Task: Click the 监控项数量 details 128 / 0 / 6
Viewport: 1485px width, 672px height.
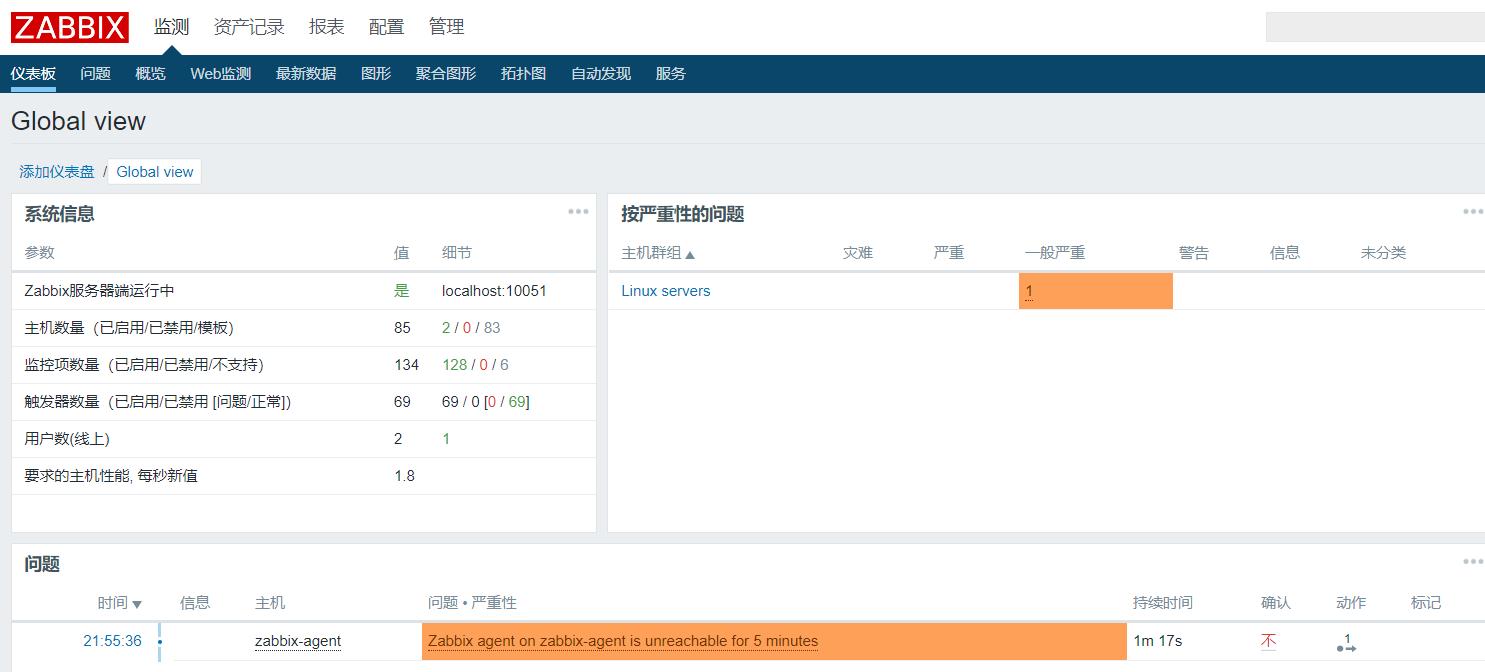Action: [475, 365]
